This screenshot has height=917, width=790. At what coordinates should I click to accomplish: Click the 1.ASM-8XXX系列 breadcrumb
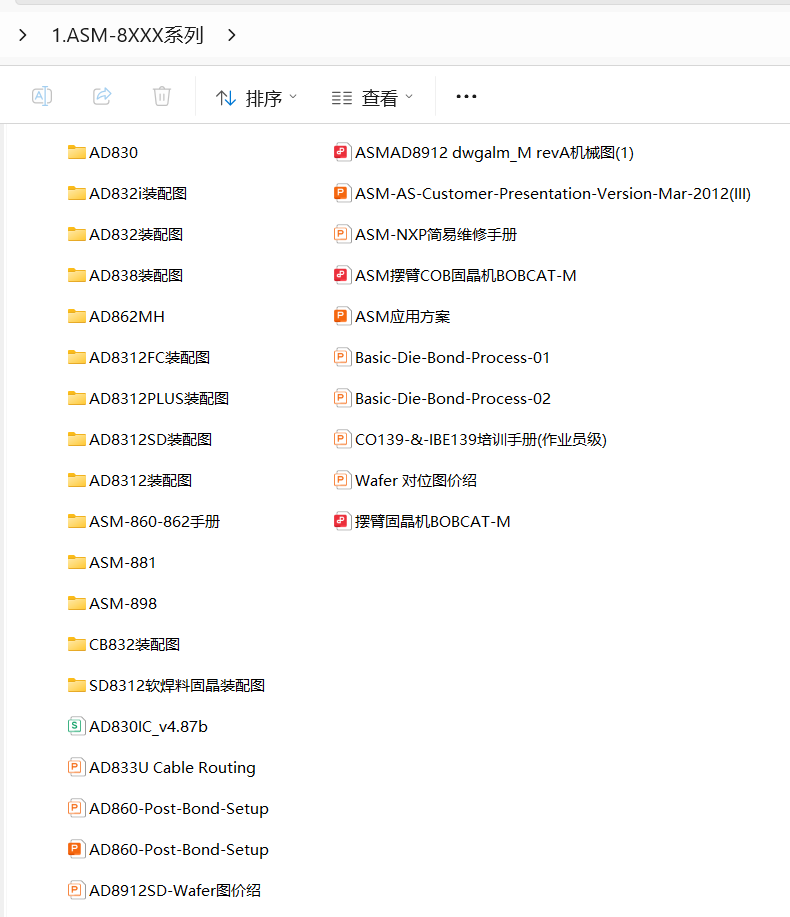(127, 35)
